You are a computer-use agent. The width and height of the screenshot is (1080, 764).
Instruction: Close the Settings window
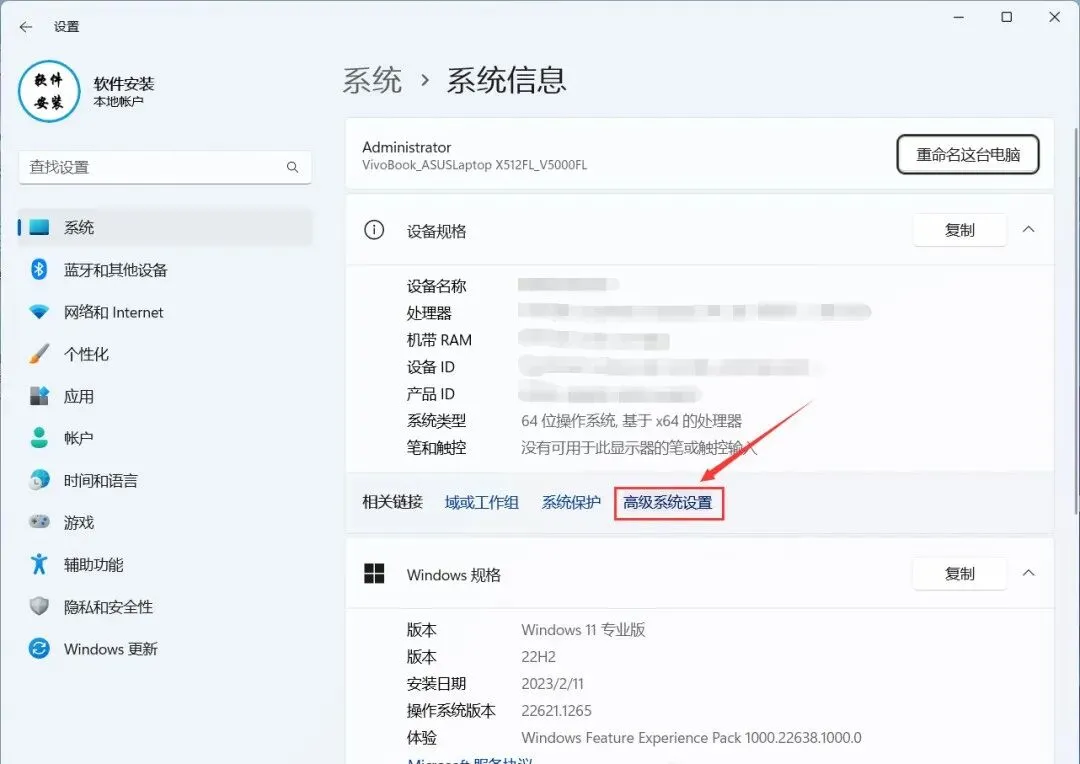(1054, 17)
